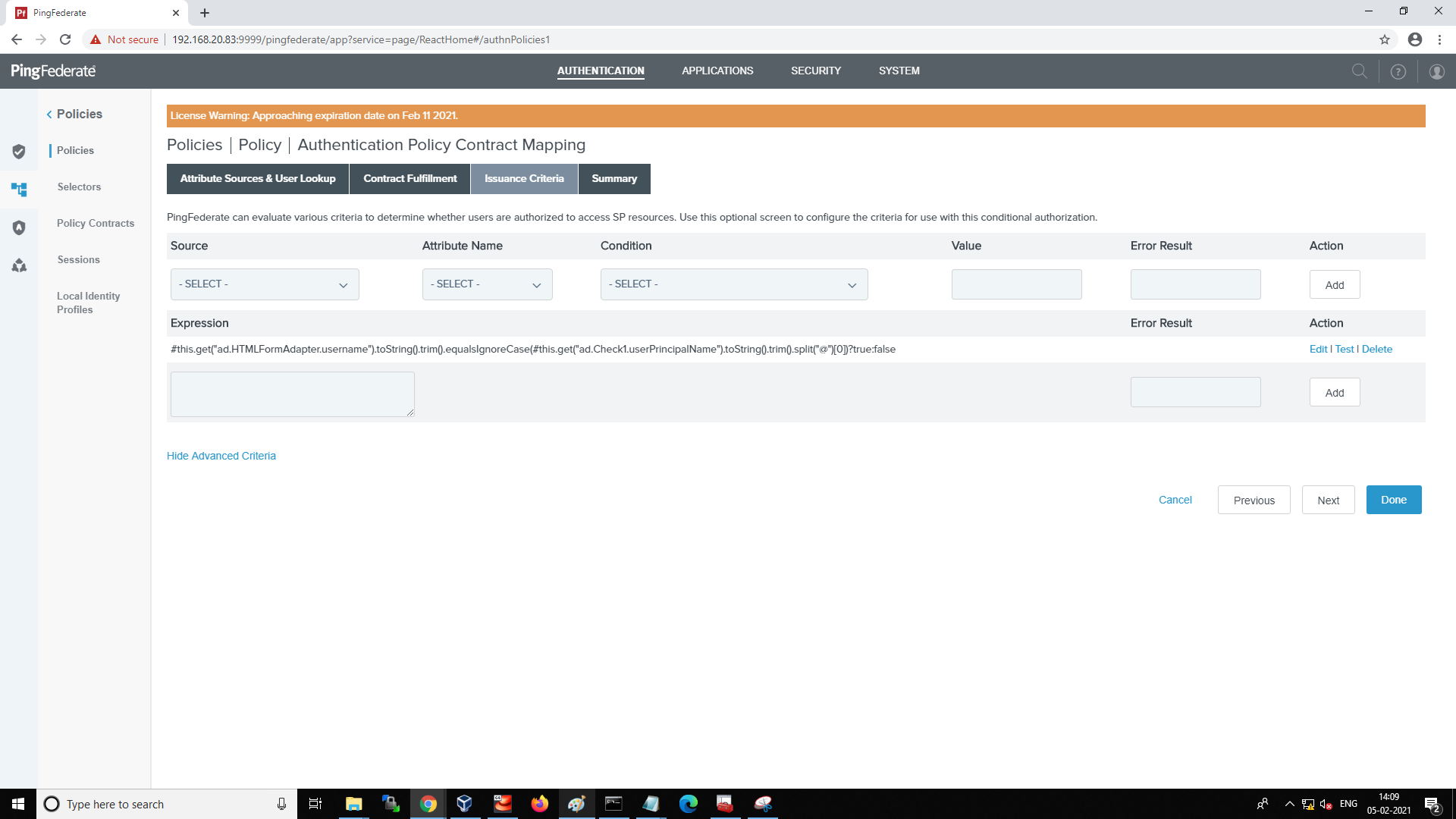The width and height of the screenshot is (1456, 819).
Task: Open the Attribute Name SELECT dropdown
Action: [487, 284]
